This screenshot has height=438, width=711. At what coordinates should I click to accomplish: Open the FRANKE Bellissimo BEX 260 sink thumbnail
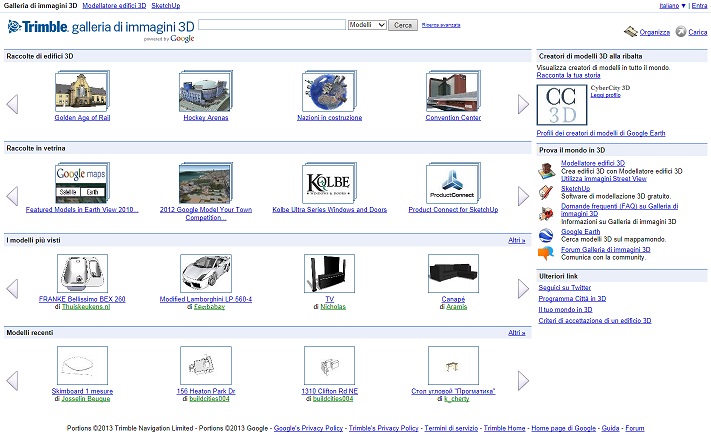pos(83,273)
